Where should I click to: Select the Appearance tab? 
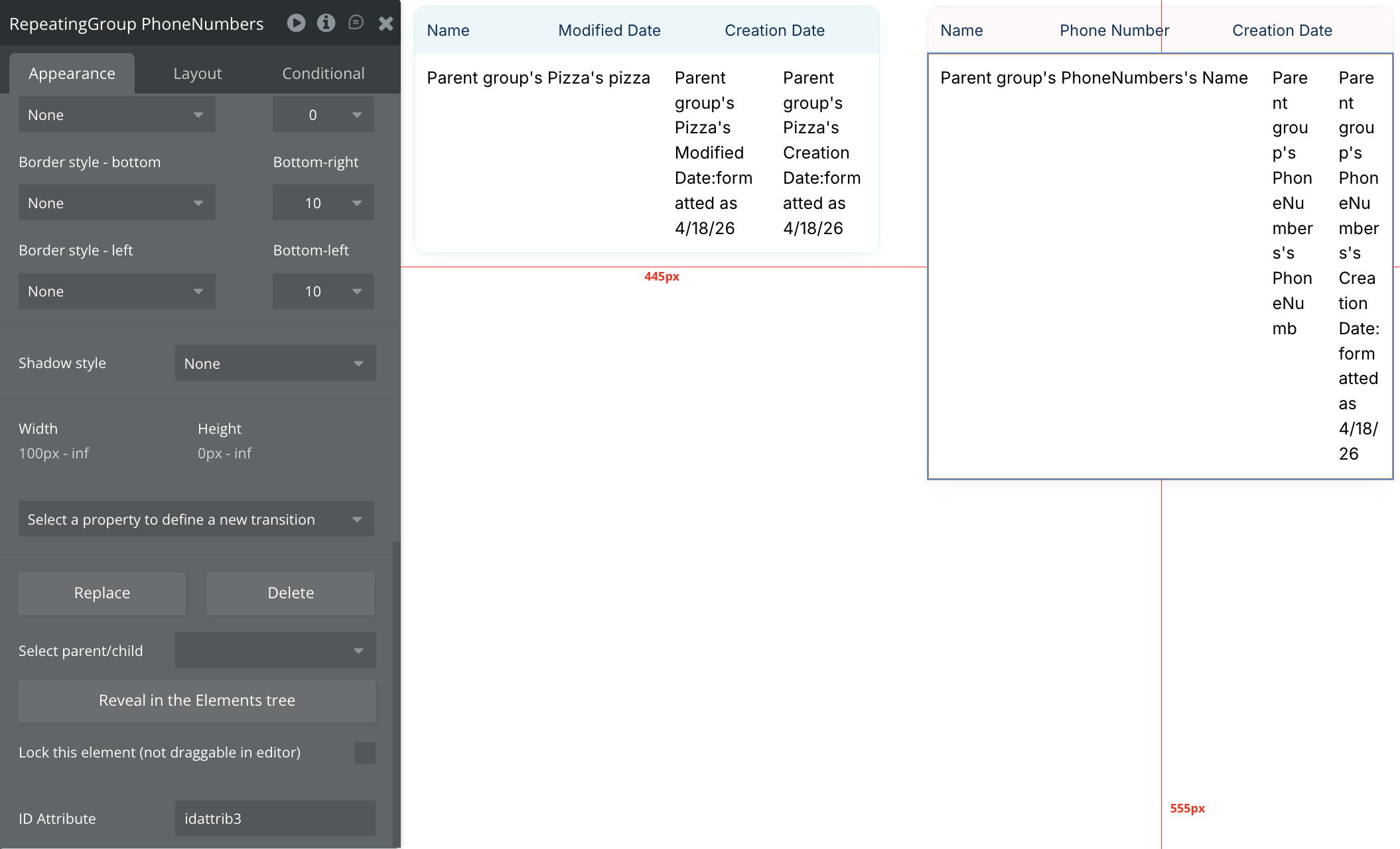(x=72, y=74)
